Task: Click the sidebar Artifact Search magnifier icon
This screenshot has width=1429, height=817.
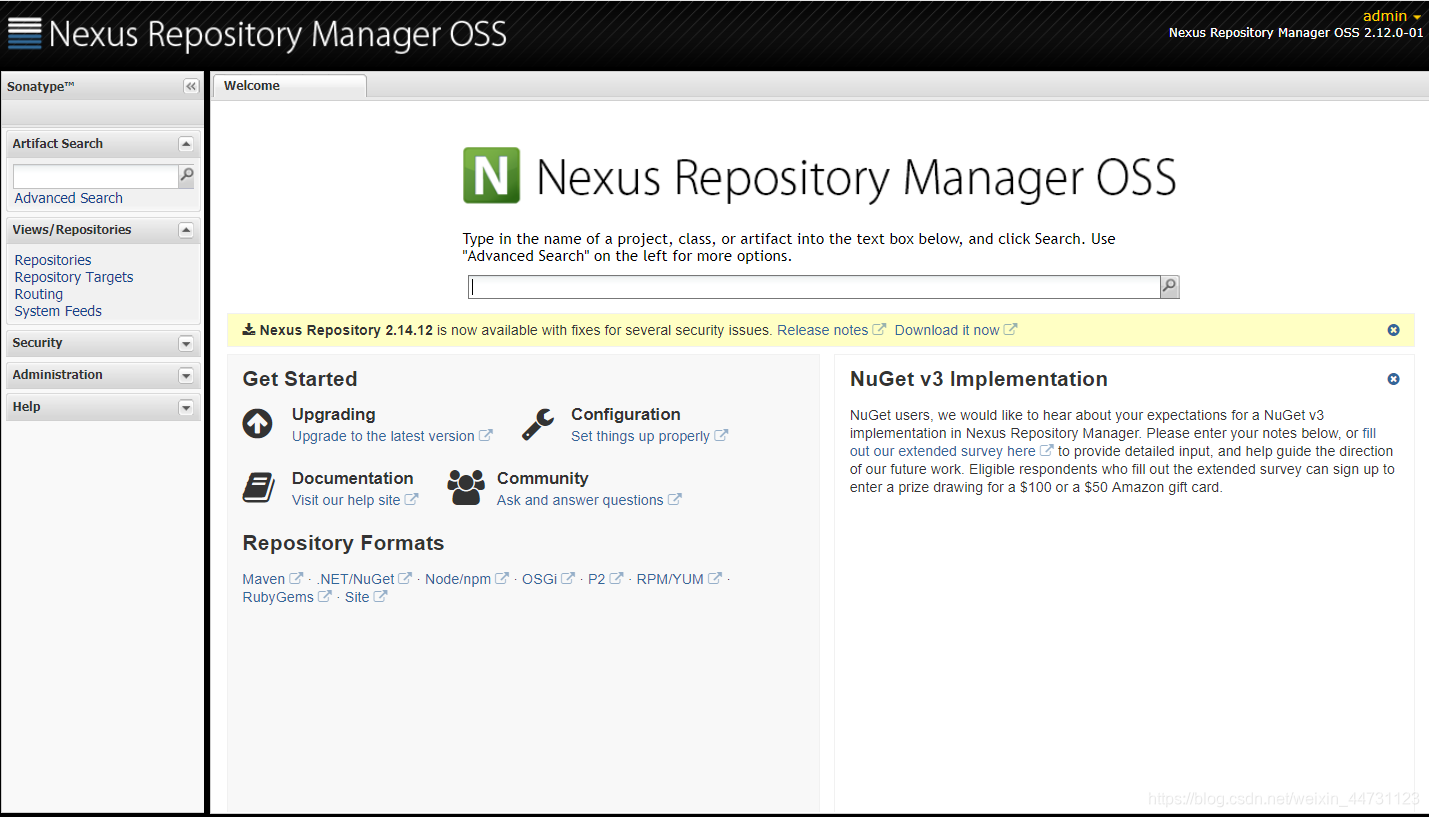Action: (x=186, y=176)
